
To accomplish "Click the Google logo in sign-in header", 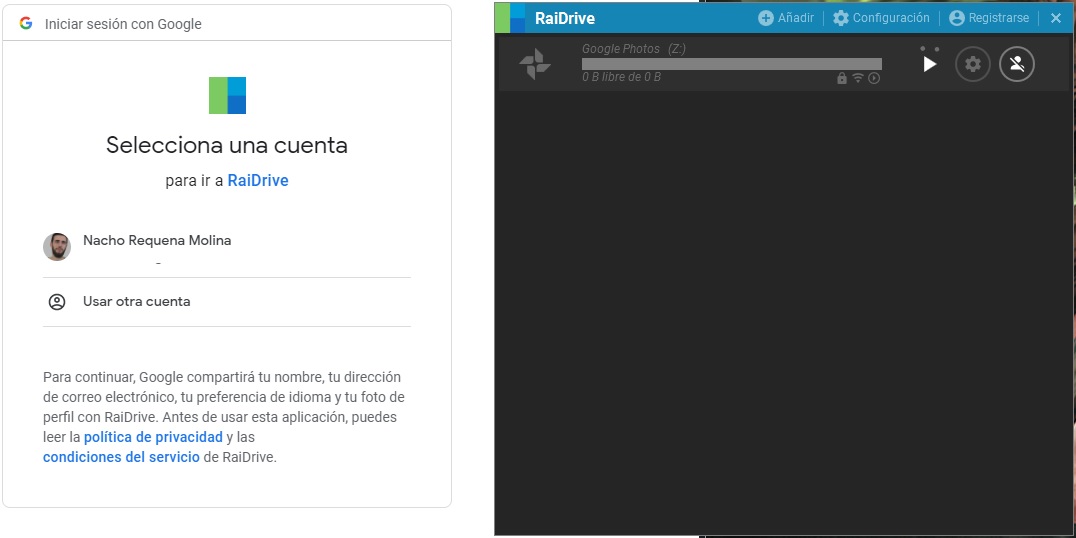I will point(26,23).
